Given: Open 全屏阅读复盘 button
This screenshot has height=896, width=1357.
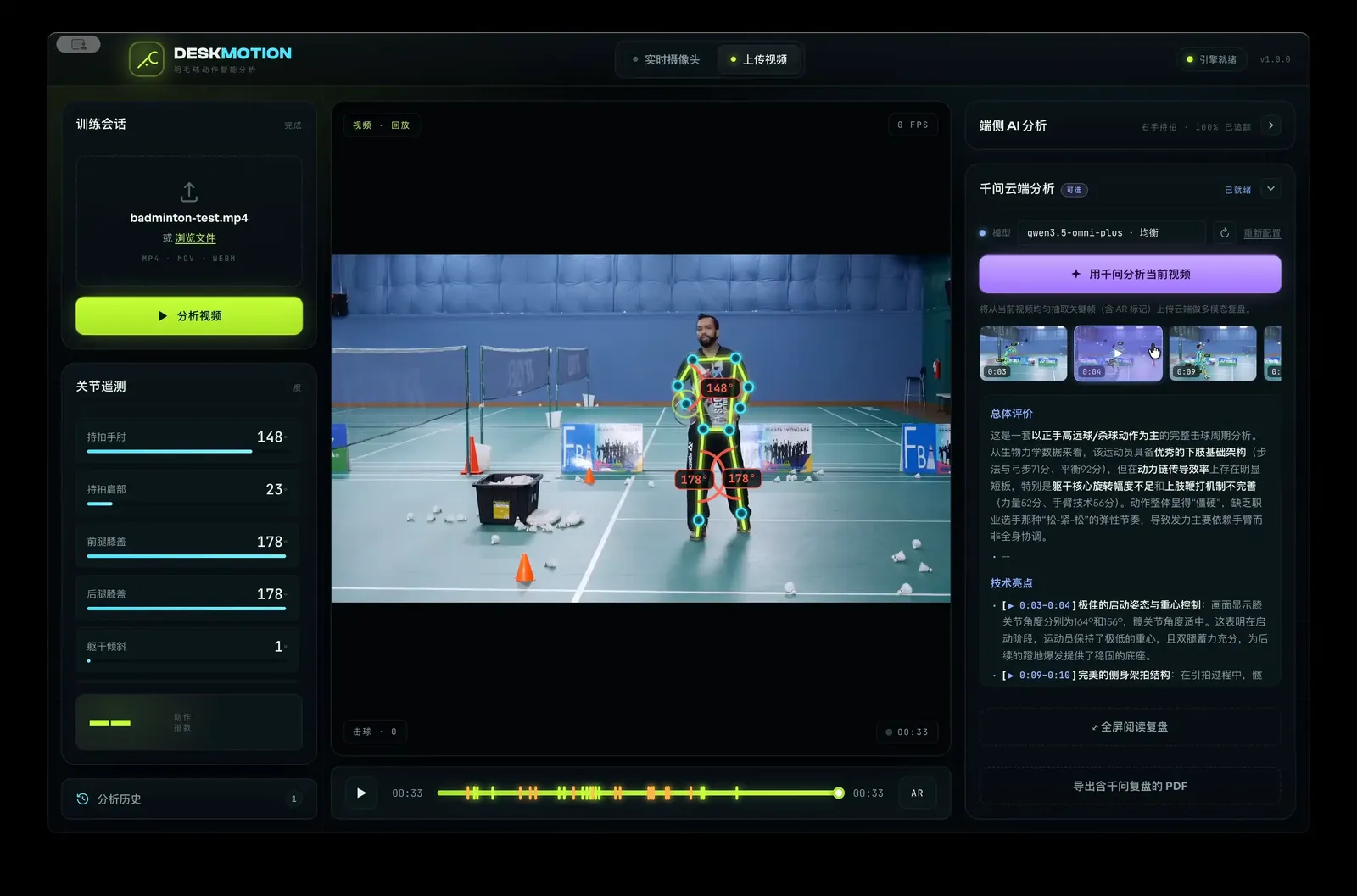Looking at the screenshot, I should point(1130,726).
